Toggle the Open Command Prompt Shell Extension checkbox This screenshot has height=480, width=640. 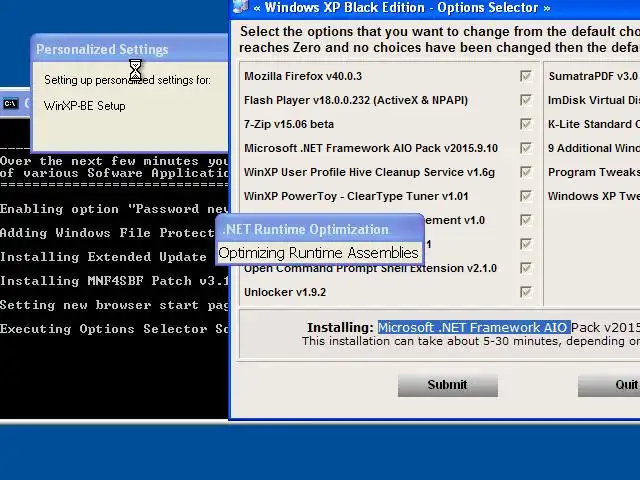tap(526, 268)
